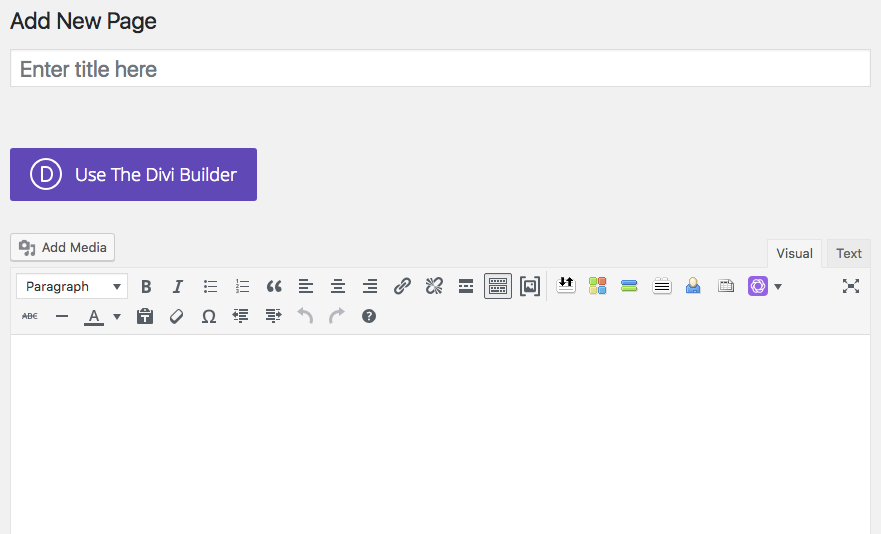Insert a bulleted list
The image size is (881, 534).
pos(210,287)
